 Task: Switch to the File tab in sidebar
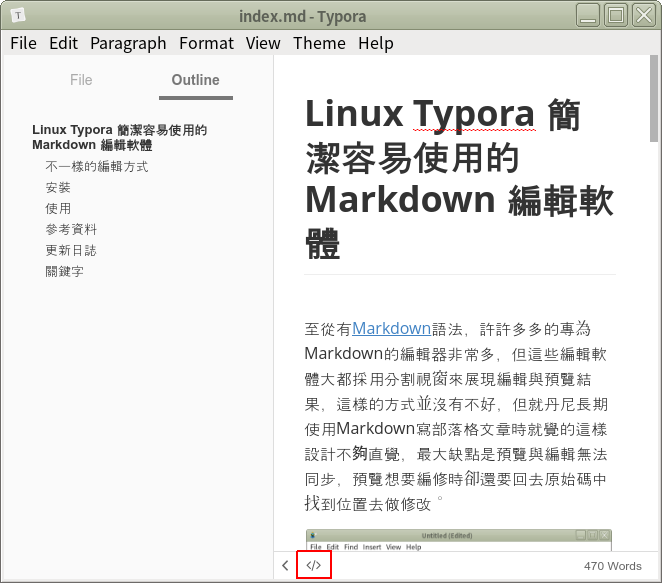[x=81, y=80]
